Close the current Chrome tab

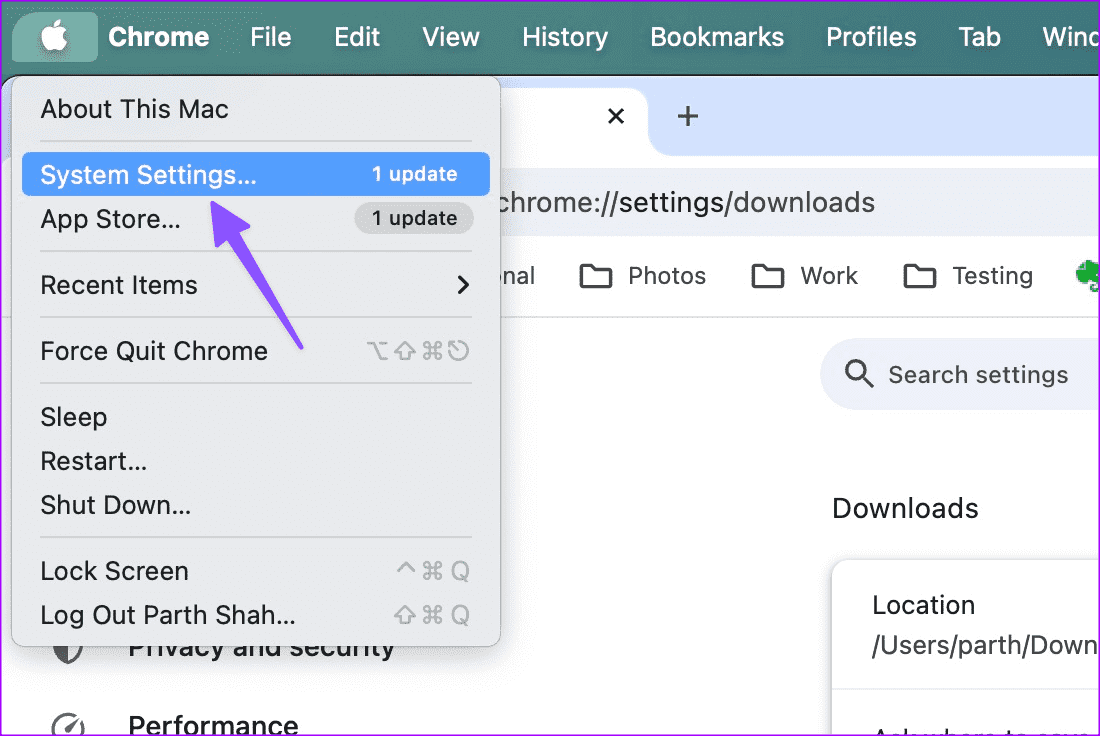[x=616, y=116]
